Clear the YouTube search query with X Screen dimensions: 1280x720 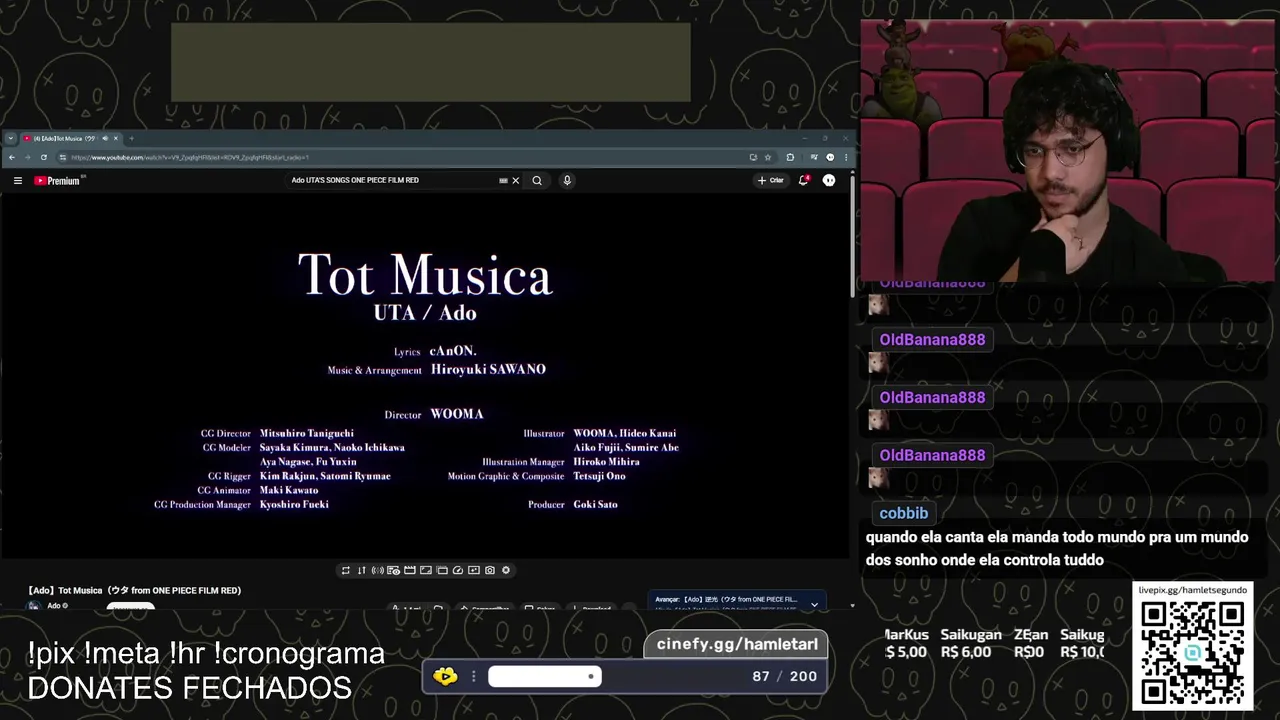click(x=516, y=181)
